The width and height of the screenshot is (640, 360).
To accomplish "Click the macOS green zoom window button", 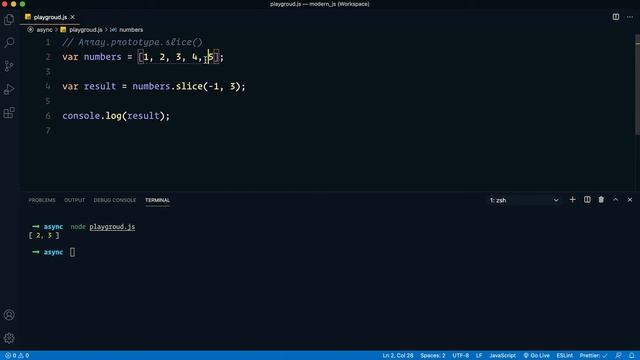I will pos(22,4).
